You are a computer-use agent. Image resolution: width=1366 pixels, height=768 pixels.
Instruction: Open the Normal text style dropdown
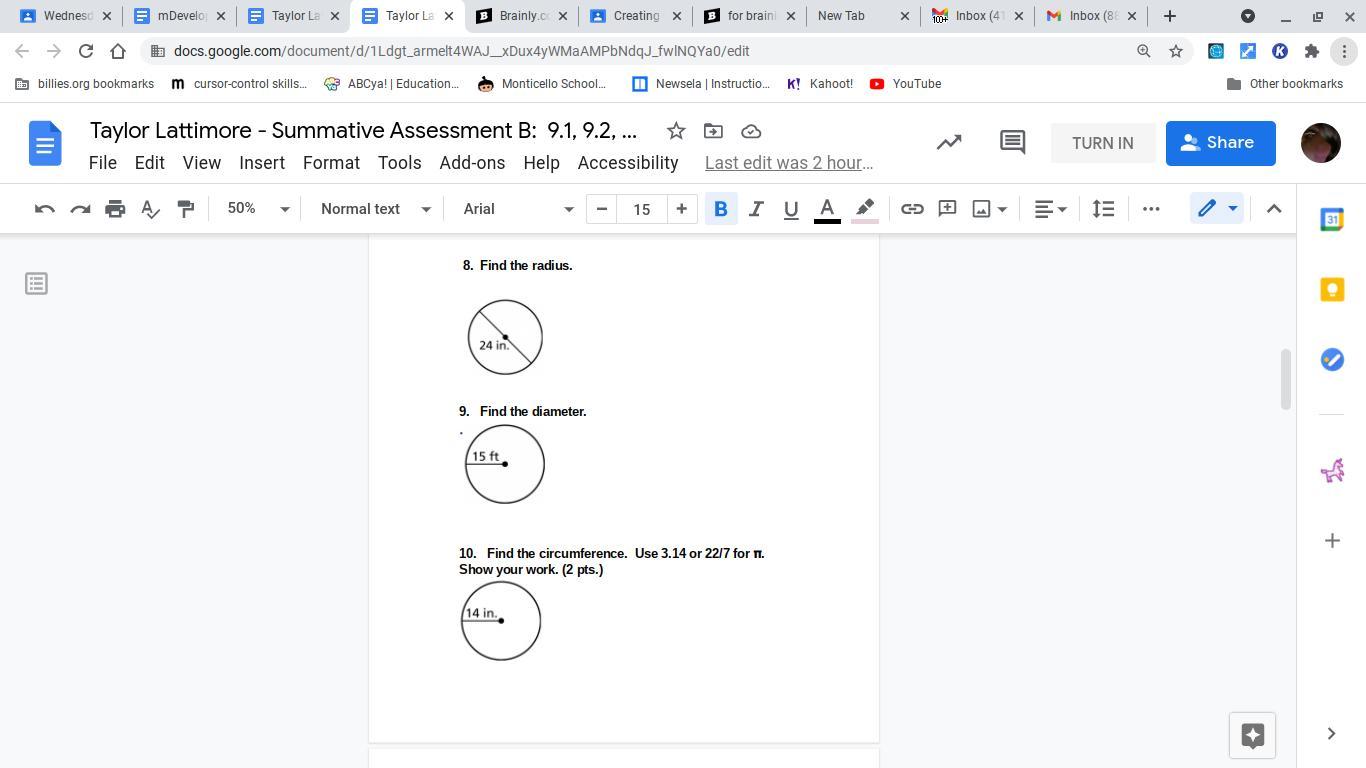click(x=375, y=209)
